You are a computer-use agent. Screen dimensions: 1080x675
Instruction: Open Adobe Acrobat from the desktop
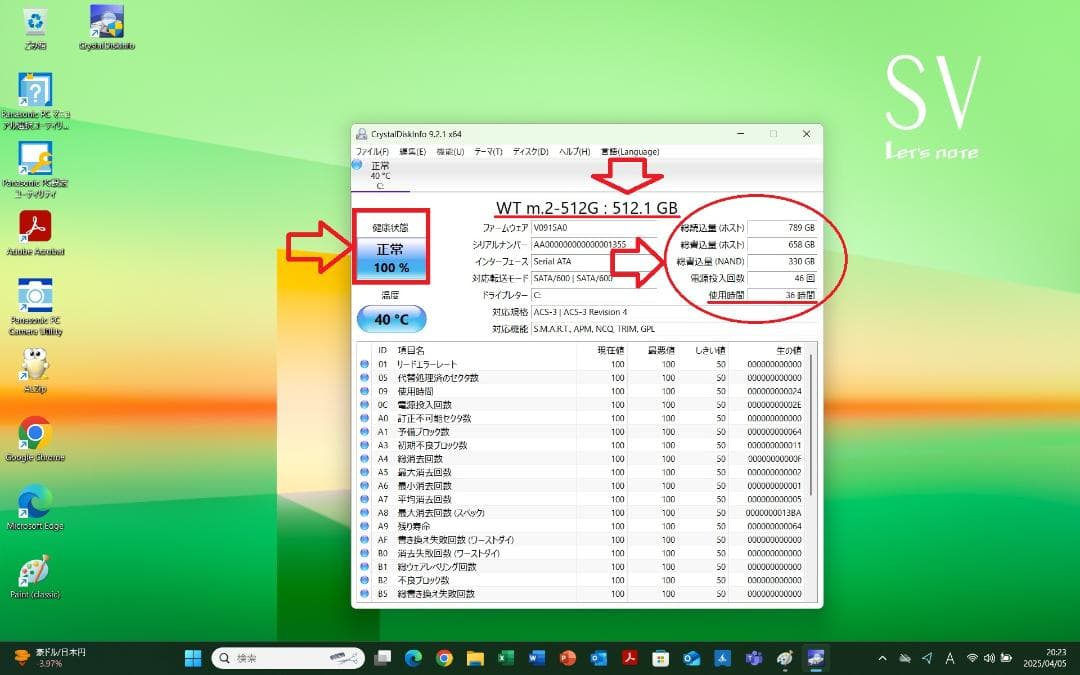pos(36,228)
